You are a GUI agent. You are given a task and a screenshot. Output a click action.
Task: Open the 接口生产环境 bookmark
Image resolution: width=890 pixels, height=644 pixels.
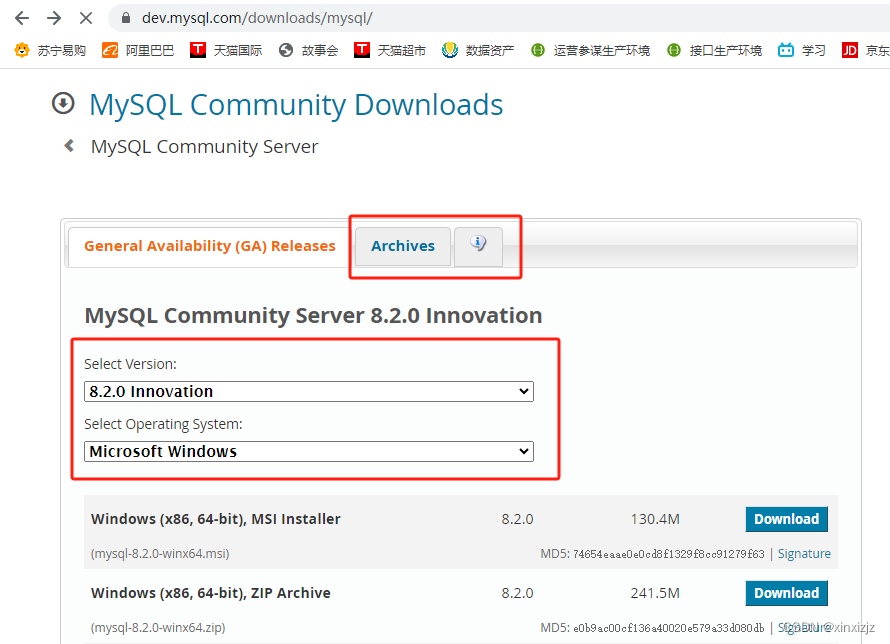point(714,50)
